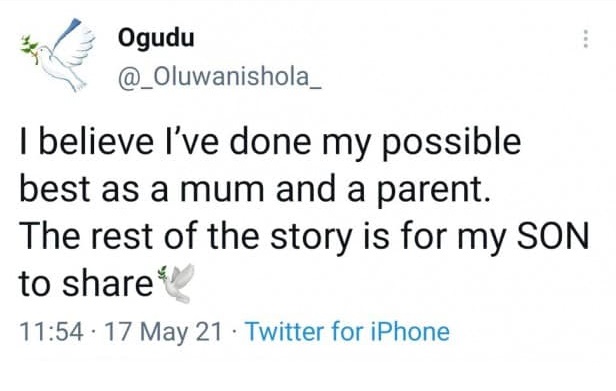616x391 pixels.
Task: Click the word 'story' in the tweet
Action: pyautogui.click(x=310, y=238)
